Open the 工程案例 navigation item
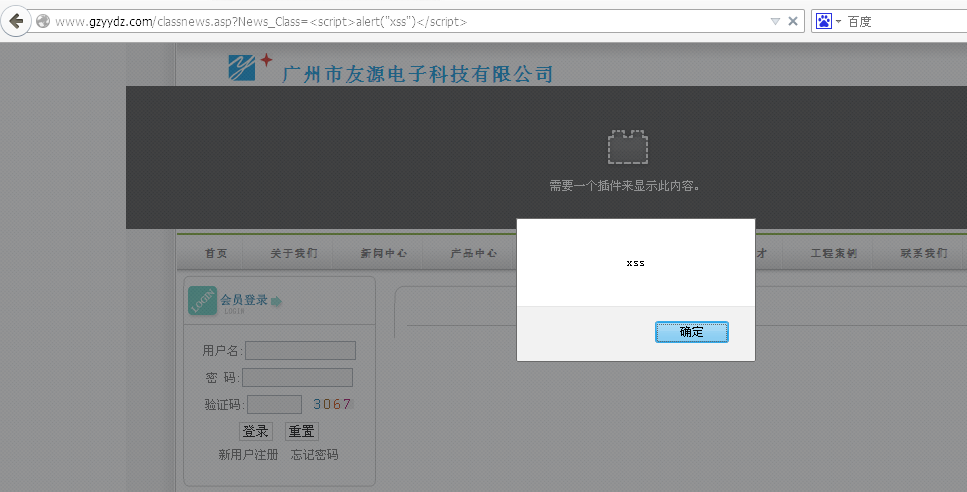The width and height of the screenshot is (967, 492). coord(834,253)
